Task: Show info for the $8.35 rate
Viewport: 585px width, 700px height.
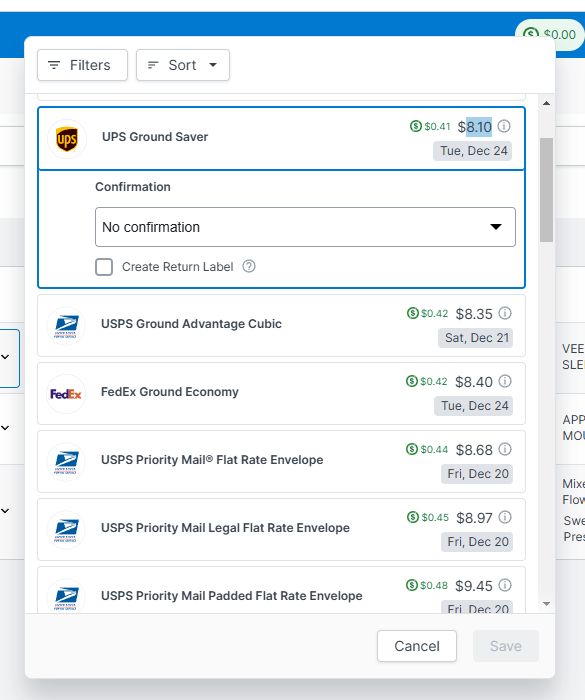Action: tap(505, 313)
